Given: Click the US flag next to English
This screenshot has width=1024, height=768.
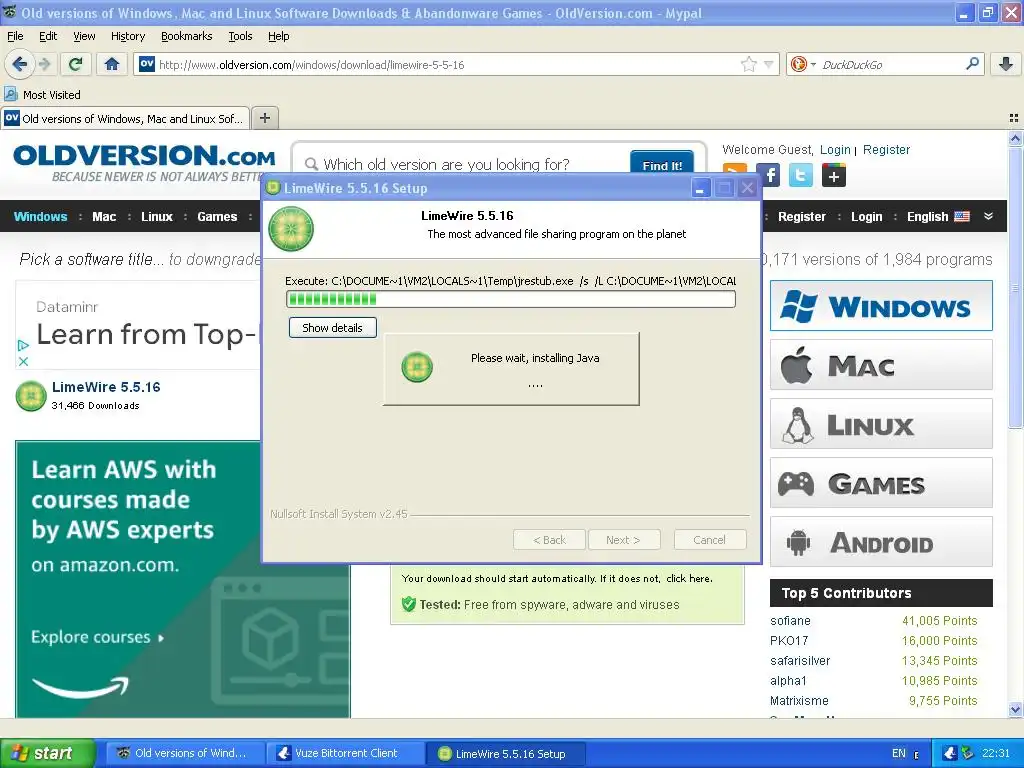Looking at the screenshot, I should click(x=962, y=216).
